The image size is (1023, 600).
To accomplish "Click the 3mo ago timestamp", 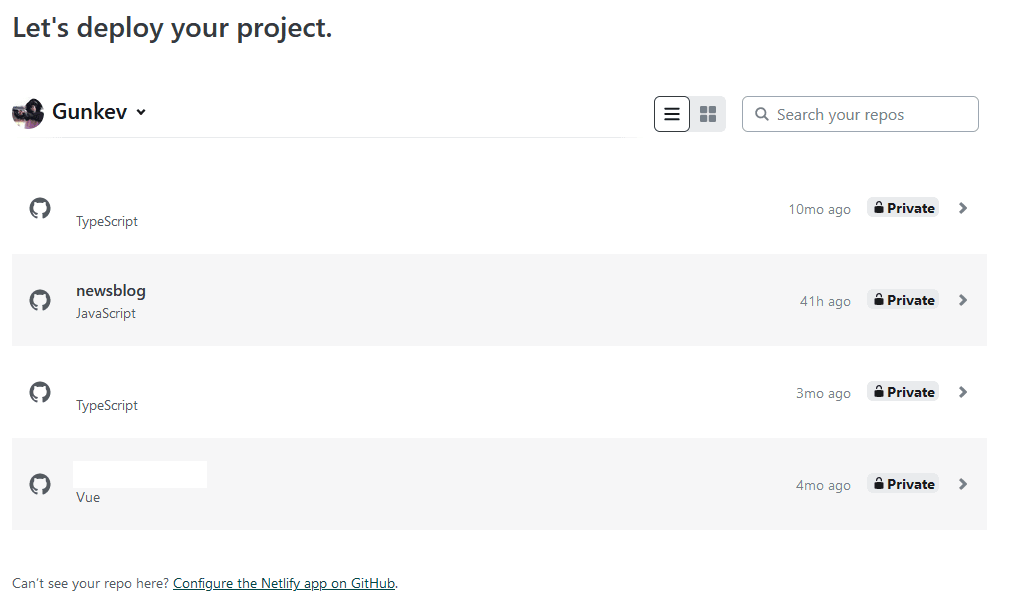I will (x=823, y=392).
